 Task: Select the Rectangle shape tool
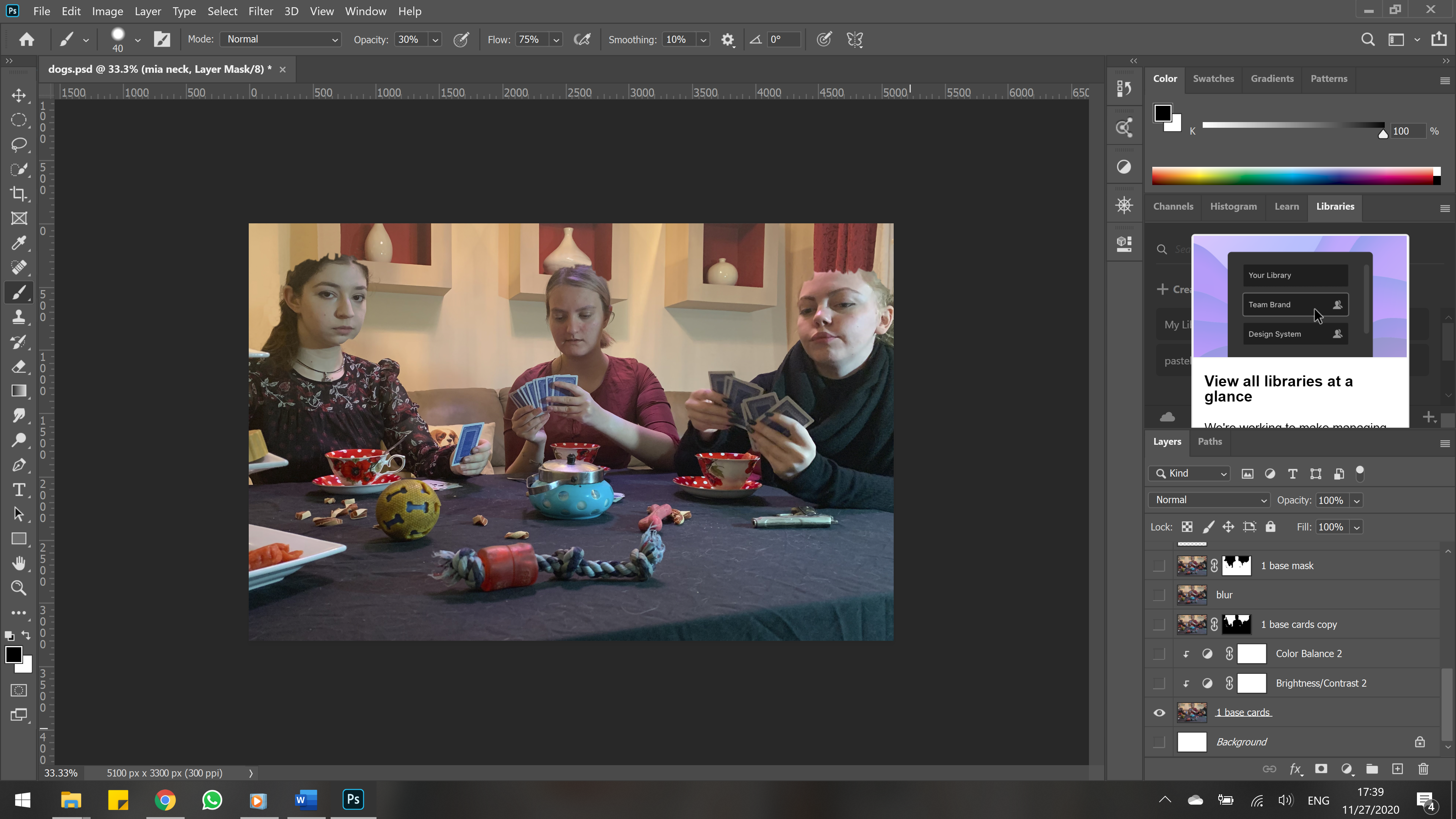pos(19,539)
